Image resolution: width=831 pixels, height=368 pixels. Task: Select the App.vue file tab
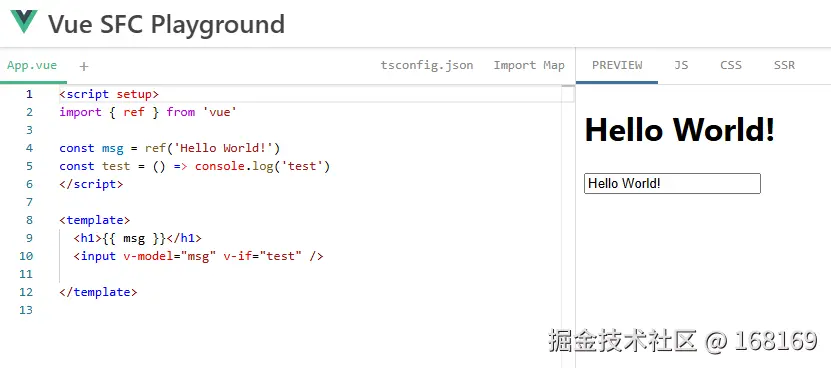[x=32, y=66]
